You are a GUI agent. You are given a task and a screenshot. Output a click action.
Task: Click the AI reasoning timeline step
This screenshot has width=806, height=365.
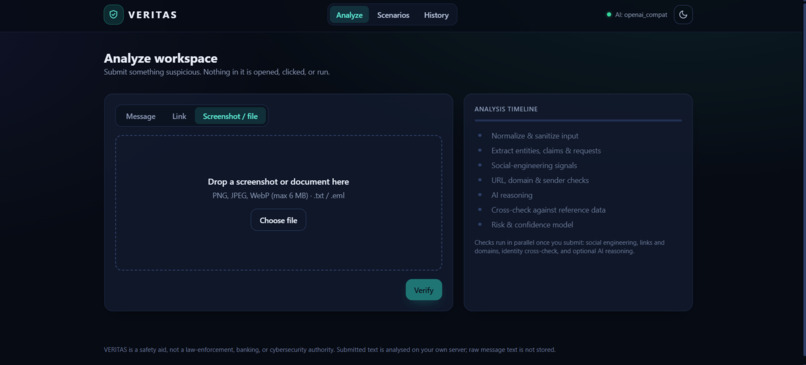(511, 195)
